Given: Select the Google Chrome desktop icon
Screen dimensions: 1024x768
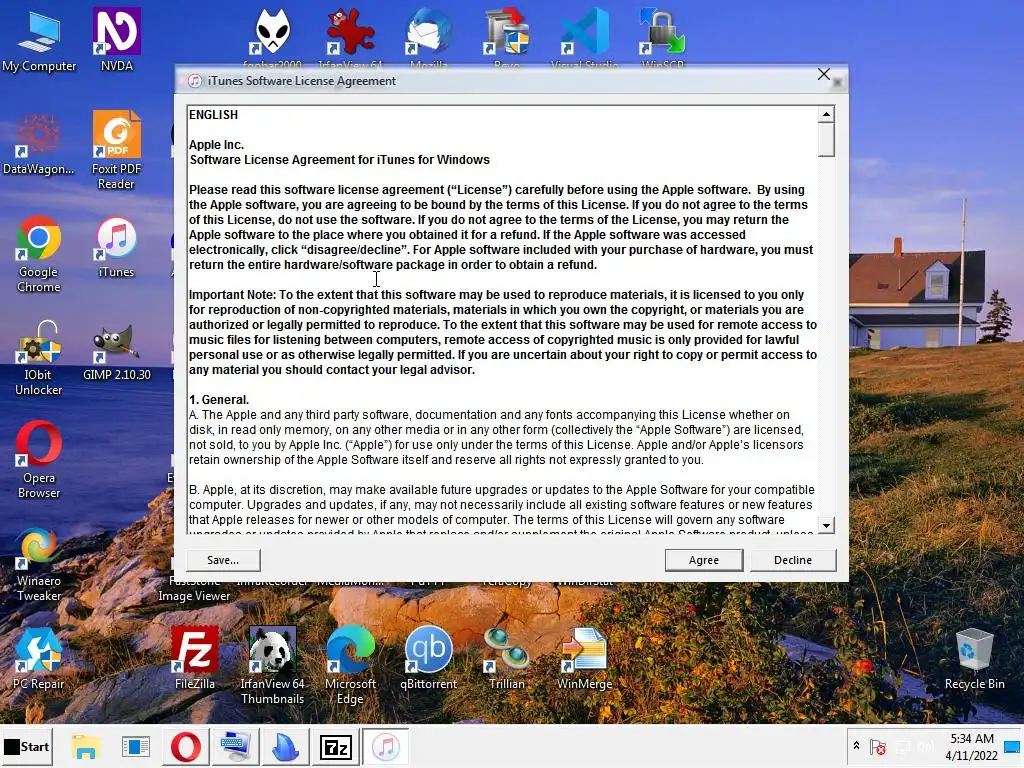Looking at the screenshot, I should pos(39,255).
